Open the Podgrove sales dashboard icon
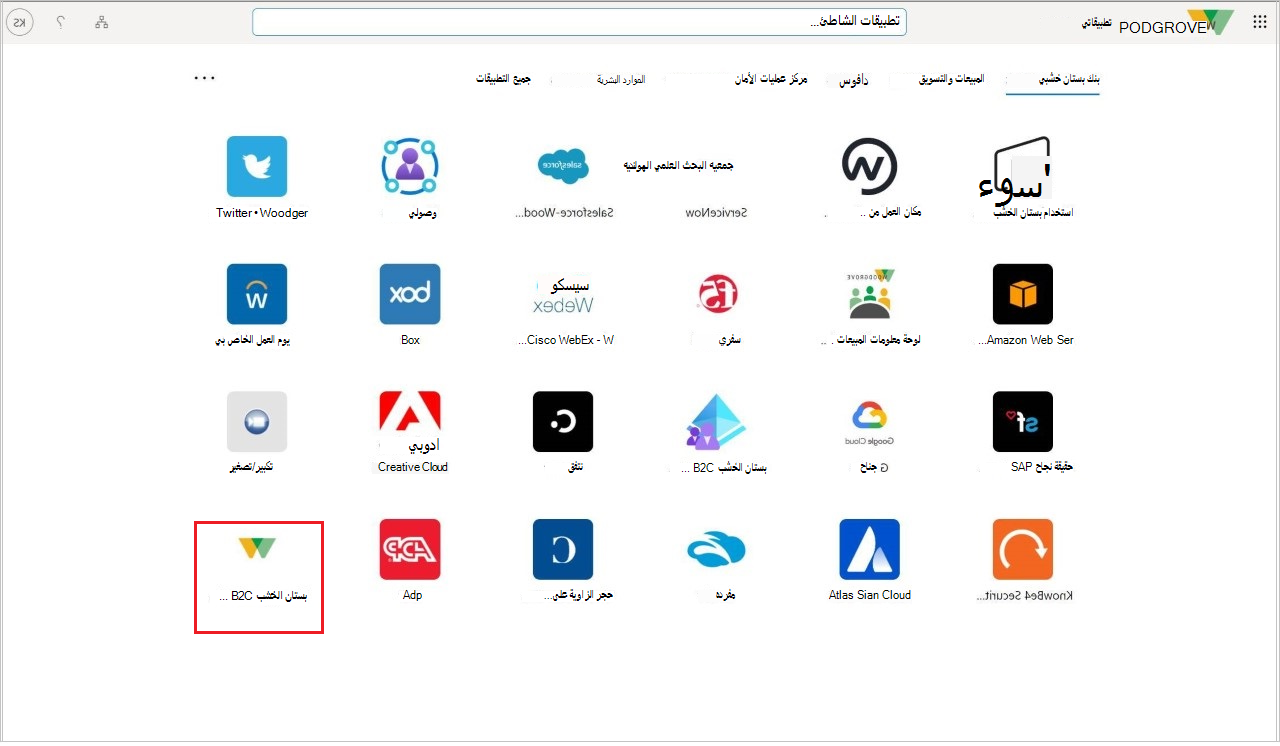Viewport: 1280px width, 746px height. [869, 294]
